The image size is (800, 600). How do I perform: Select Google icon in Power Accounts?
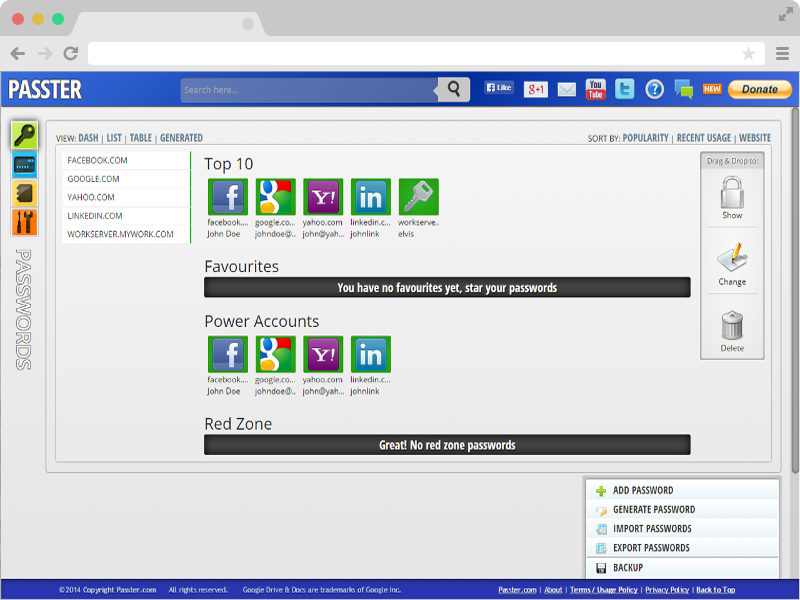[x=276, y=354]
